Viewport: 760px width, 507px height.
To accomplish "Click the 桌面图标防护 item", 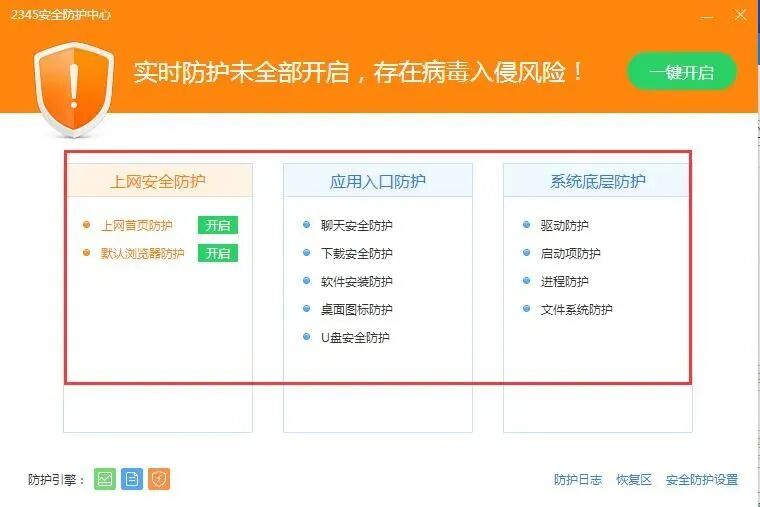I will [x=356, y=310].
